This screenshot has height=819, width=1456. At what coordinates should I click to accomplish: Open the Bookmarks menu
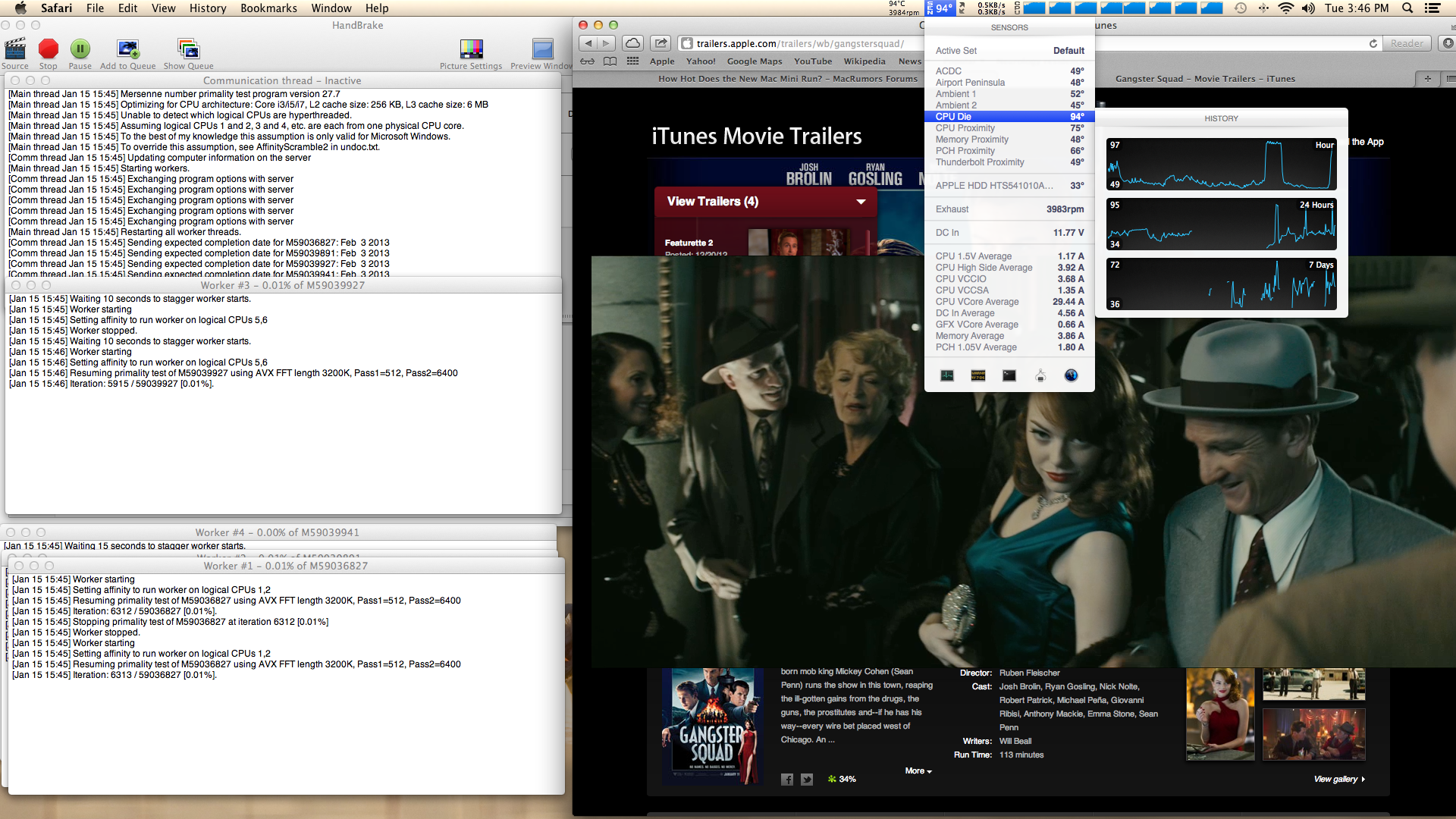click(268, 8)
